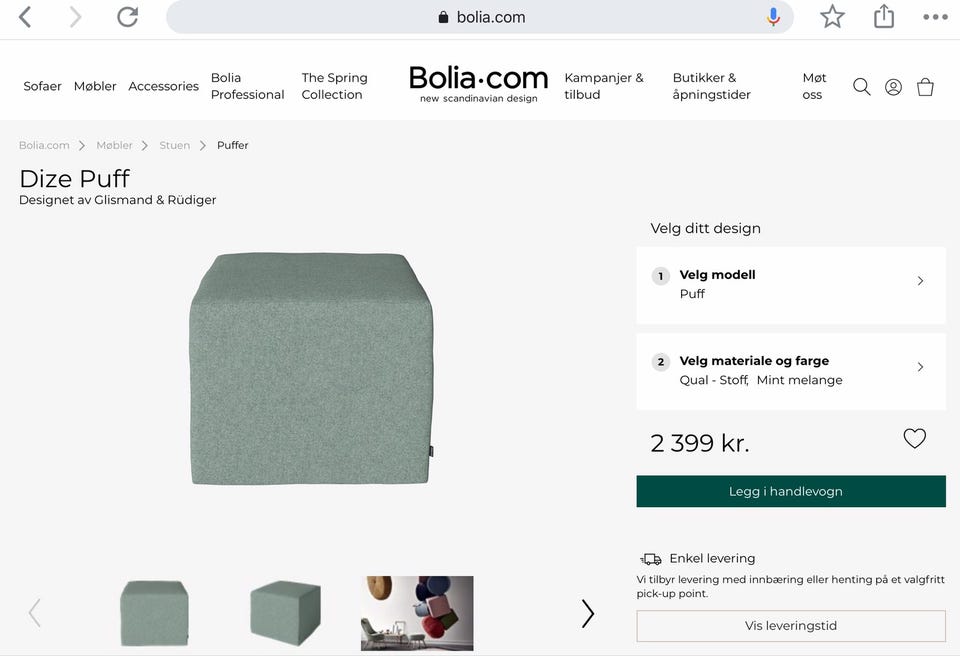Open The Spring Collection menu
Image resolution: width=960 pixels, height=656 pixels.
[x=334, y=86]
